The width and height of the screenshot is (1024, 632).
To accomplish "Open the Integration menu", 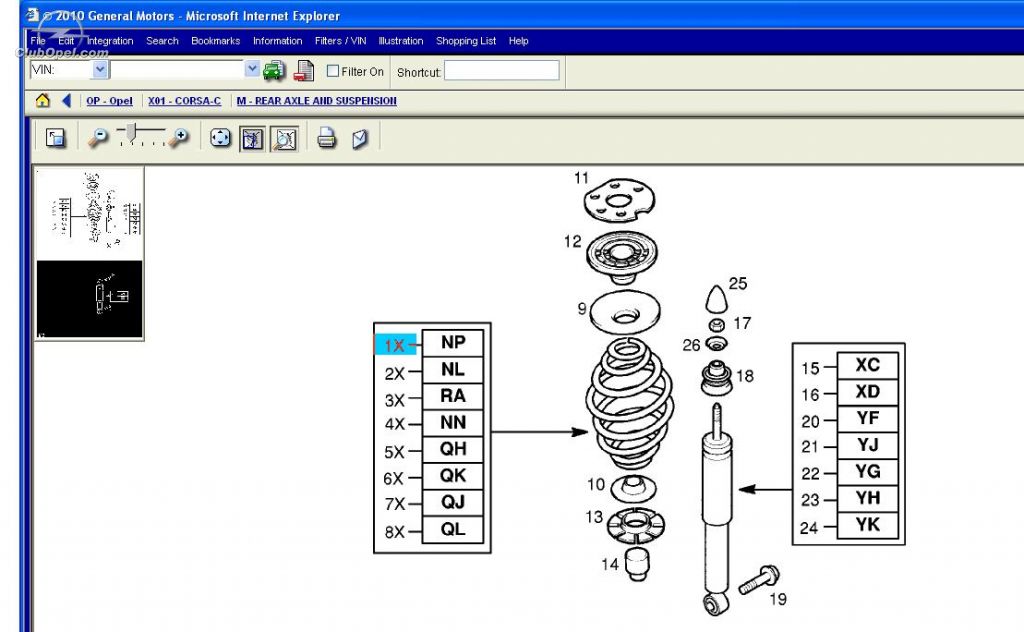I will click(110, 40).
